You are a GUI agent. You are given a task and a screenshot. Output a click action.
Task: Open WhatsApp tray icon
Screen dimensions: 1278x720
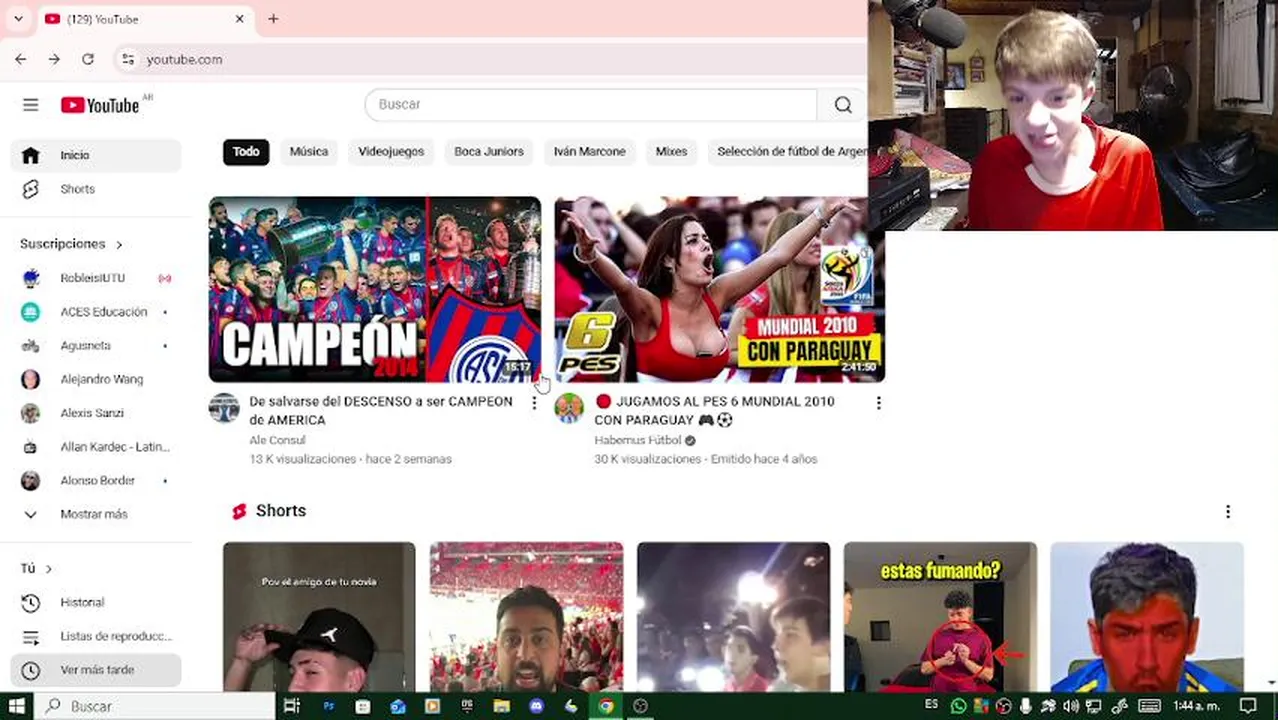point(959,706)
